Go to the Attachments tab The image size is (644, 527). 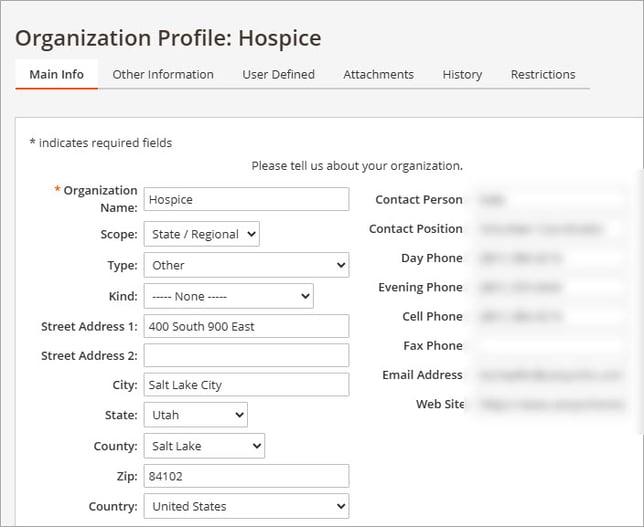point(379,74)
